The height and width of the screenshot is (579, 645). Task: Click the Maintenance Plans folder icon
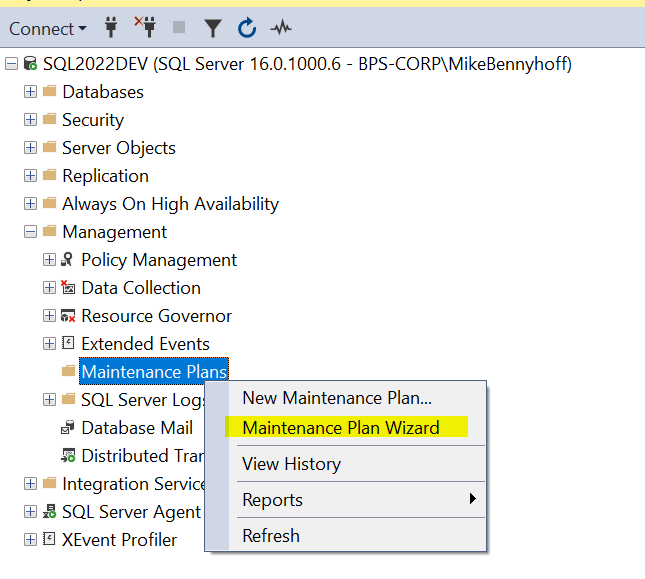[68, 371]
